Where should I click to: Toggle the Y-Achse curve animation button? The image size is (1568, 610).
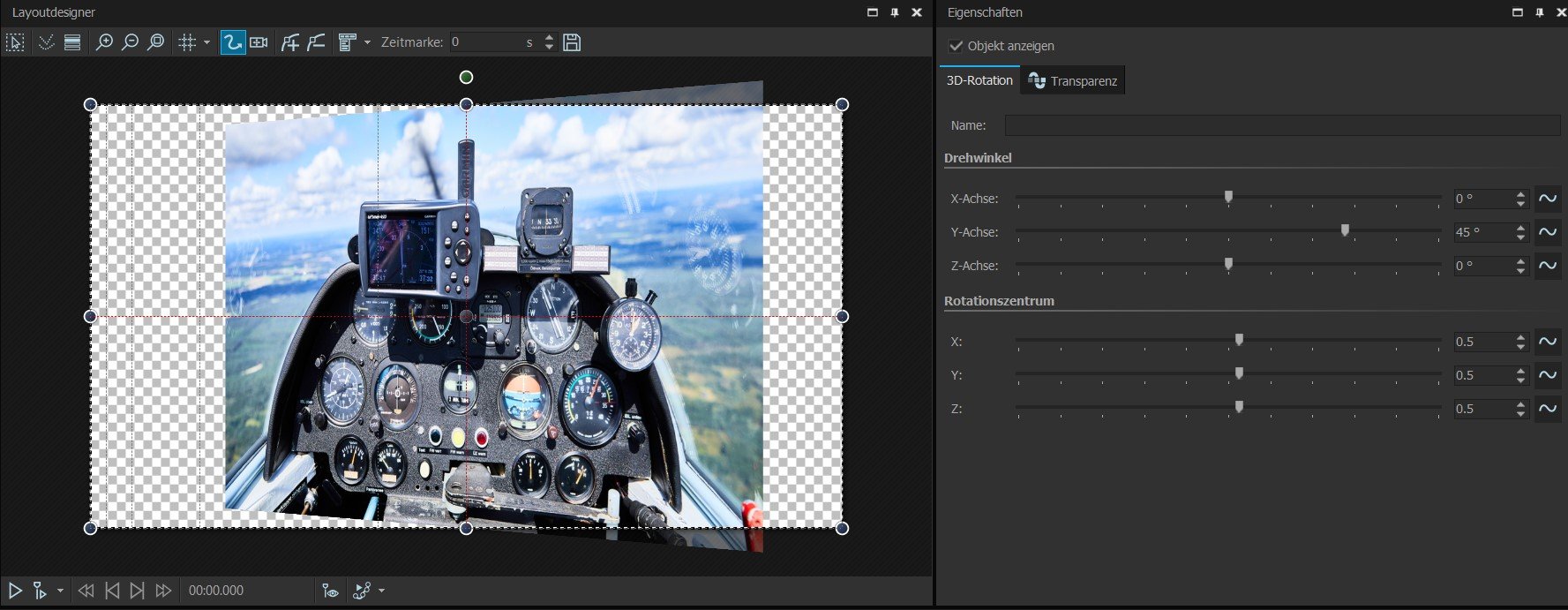1548,232
